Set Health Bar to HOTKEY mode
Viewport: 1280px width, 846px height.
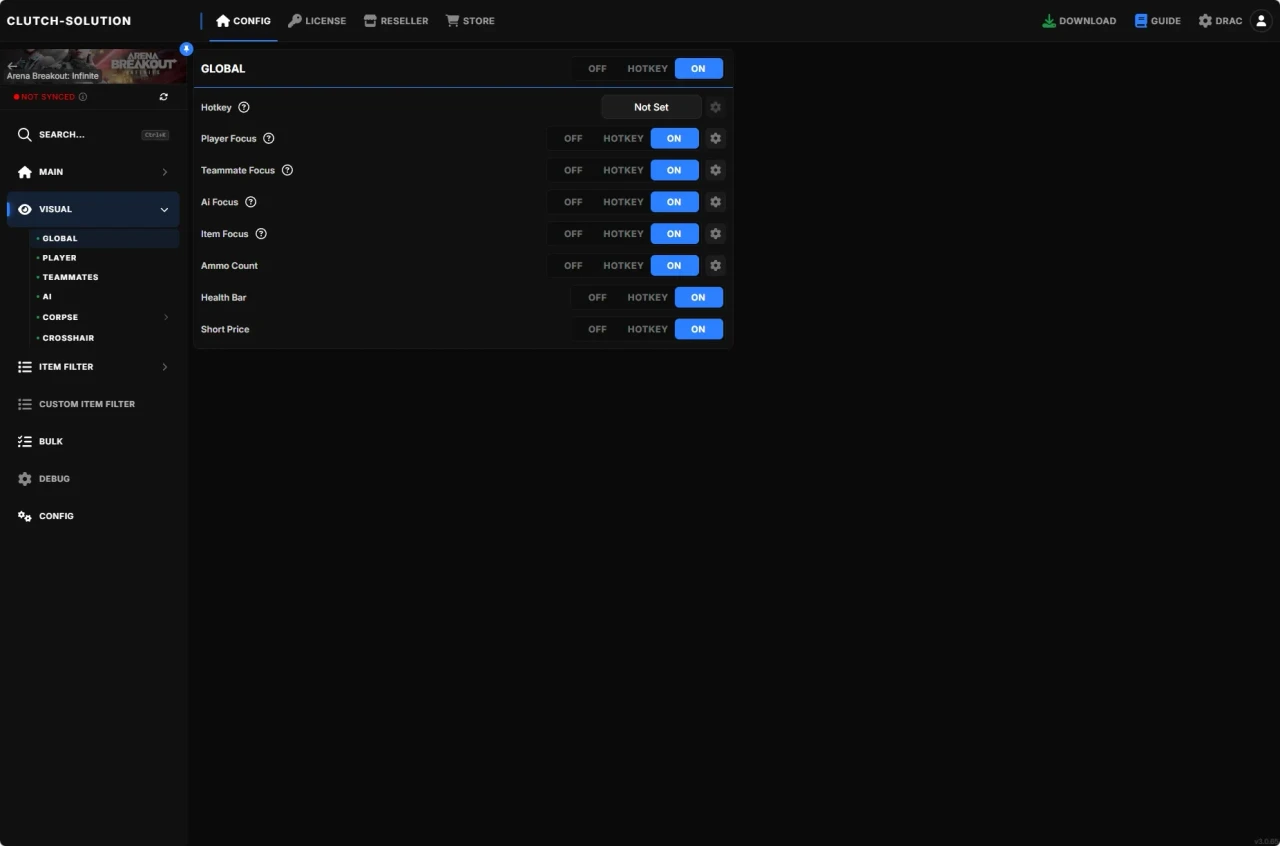point(647,297)
